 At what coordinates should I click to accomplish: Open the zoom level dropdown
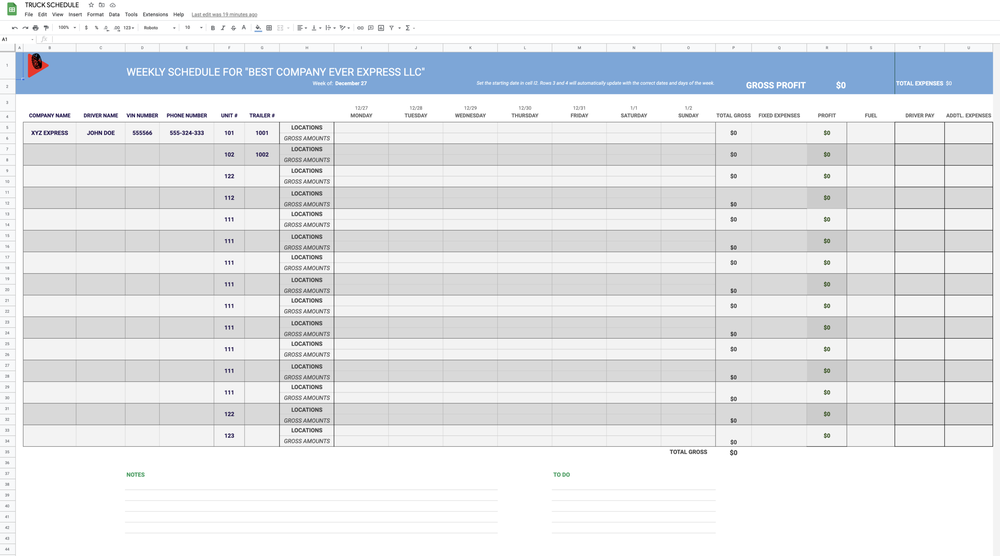pyautogui.click(x=66, y=28)
